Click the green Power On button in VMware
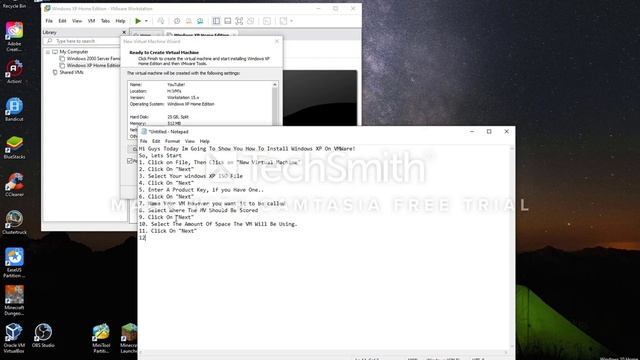Viewport: 640px width, 360px height. pyautogui.click(x=138, y=21)
